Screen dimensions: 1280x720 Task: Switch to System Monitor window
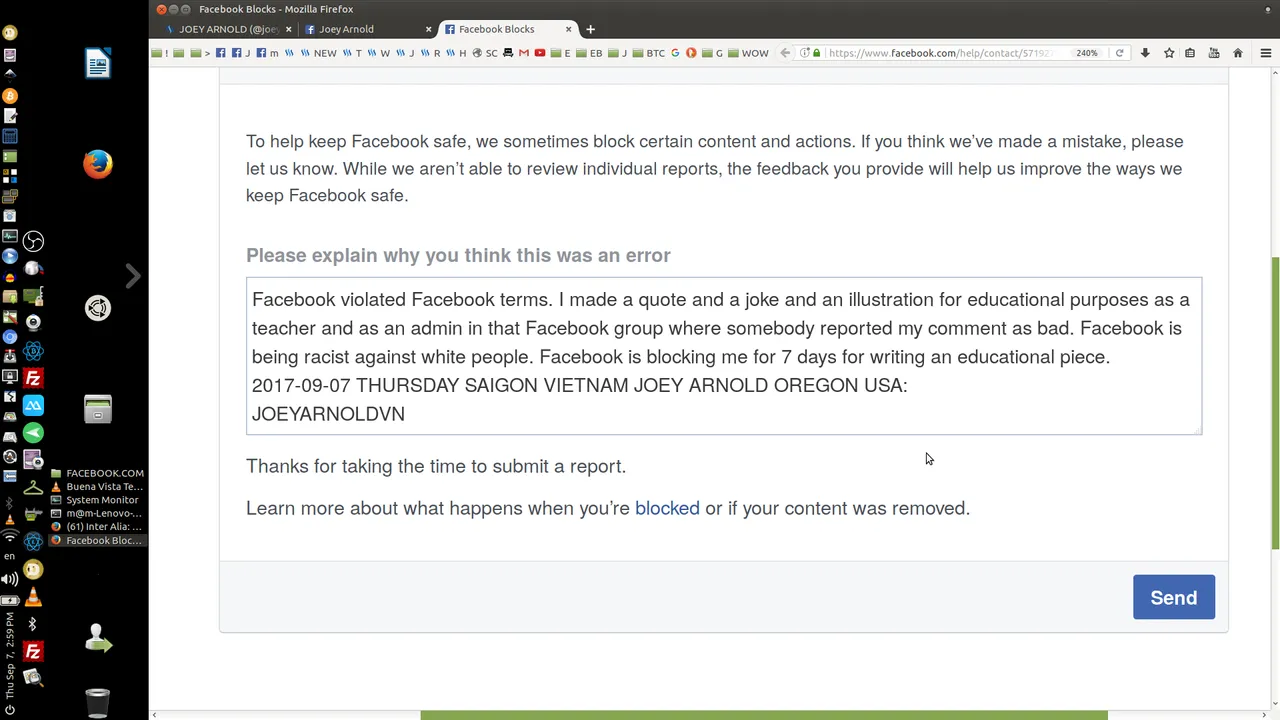[98, 500]
